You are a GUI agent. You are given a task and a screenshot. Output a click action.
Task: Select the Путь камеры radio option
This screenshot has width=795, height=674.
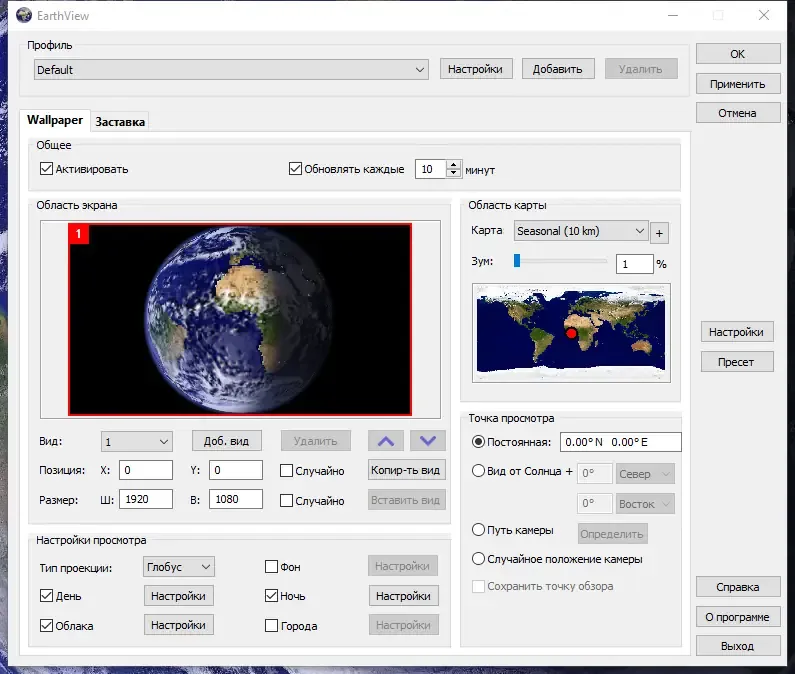[478, 530]
